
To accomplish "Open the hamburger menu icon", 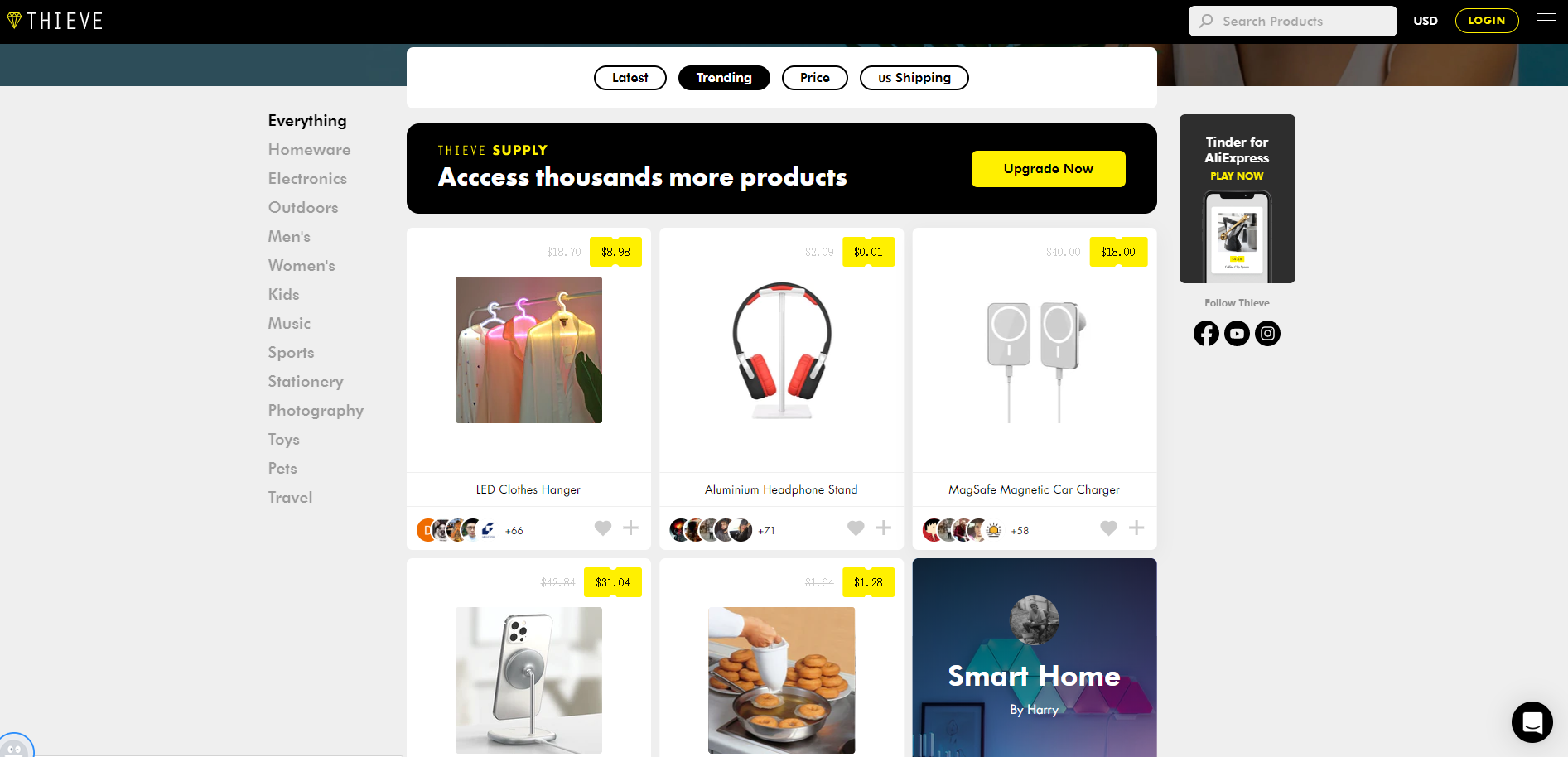I will [x=1546, y=21].
